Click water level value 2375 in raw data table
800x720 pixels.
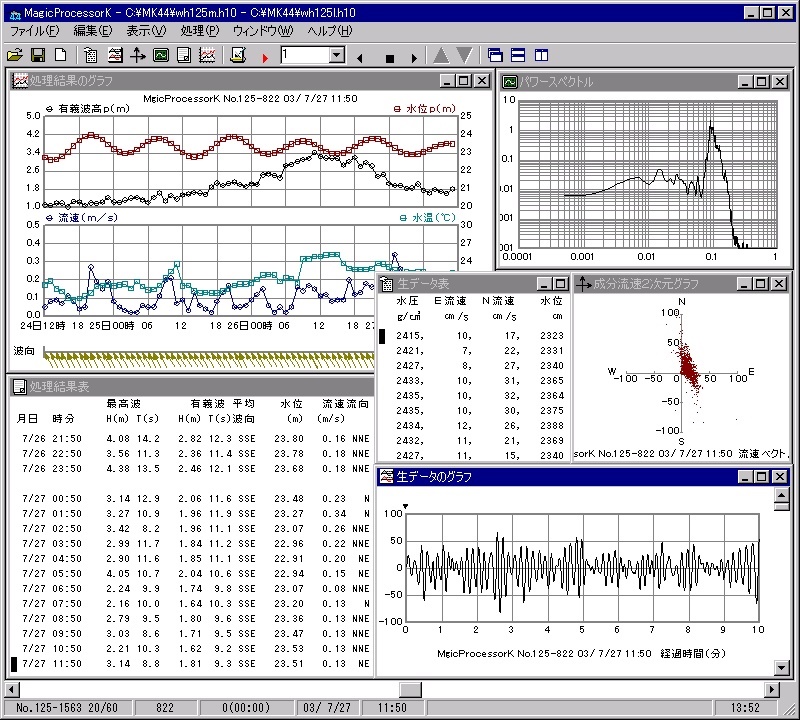[x=552, y=411]
